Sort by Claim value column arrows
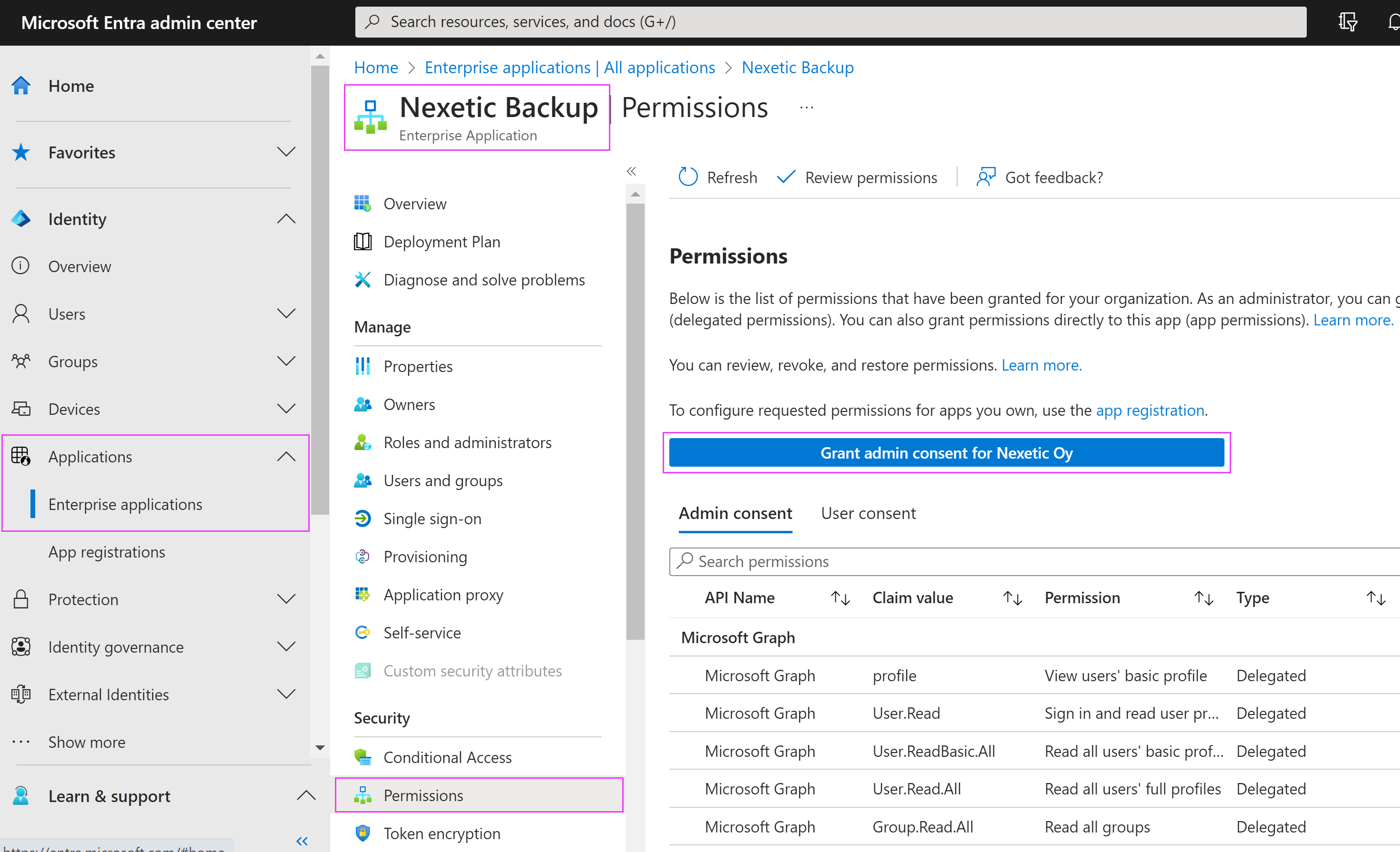This screenshot has height=852, width=1400. (x=1012, y=598)
